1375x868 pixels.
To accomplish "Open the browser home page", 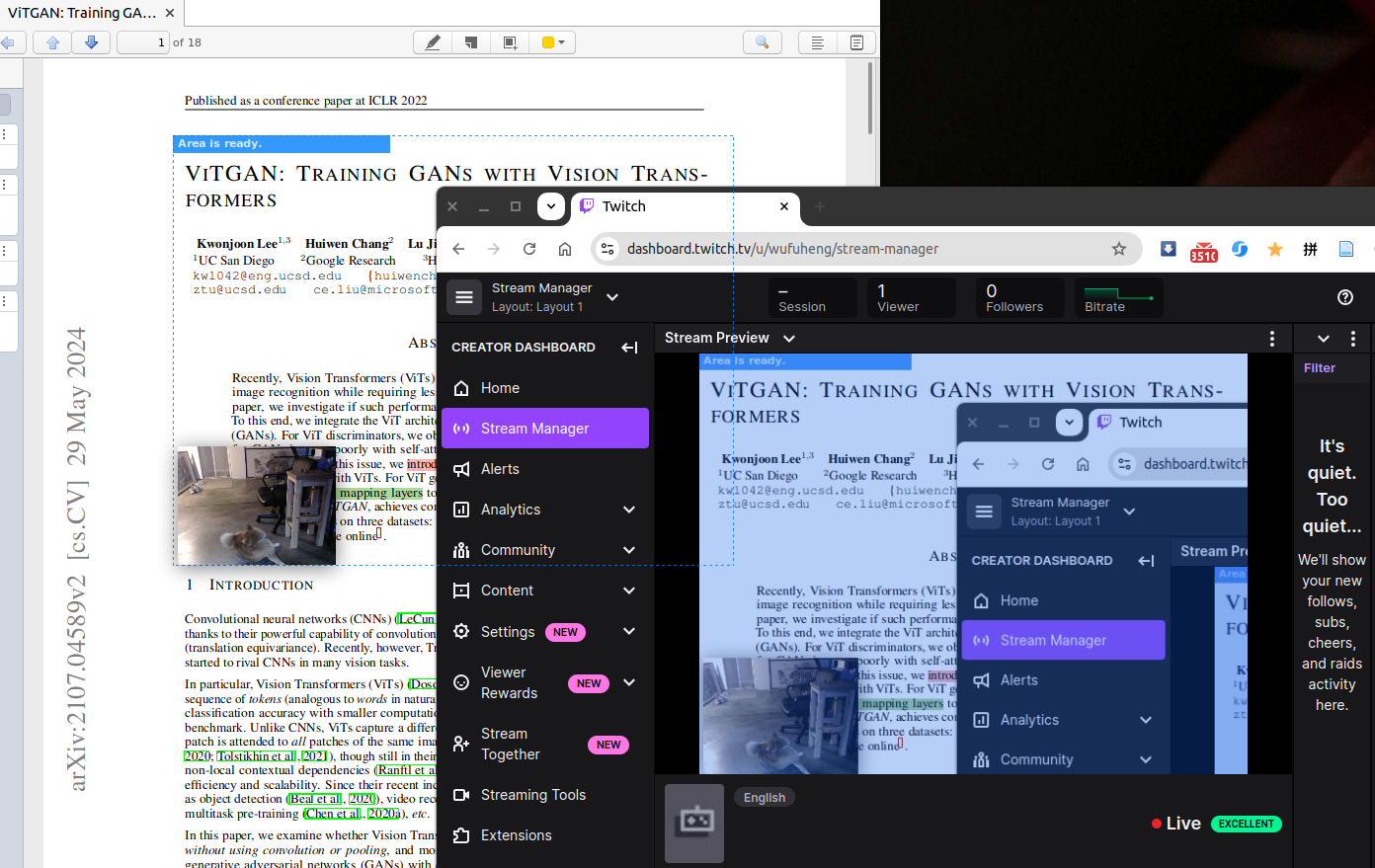I will point(565,249).
